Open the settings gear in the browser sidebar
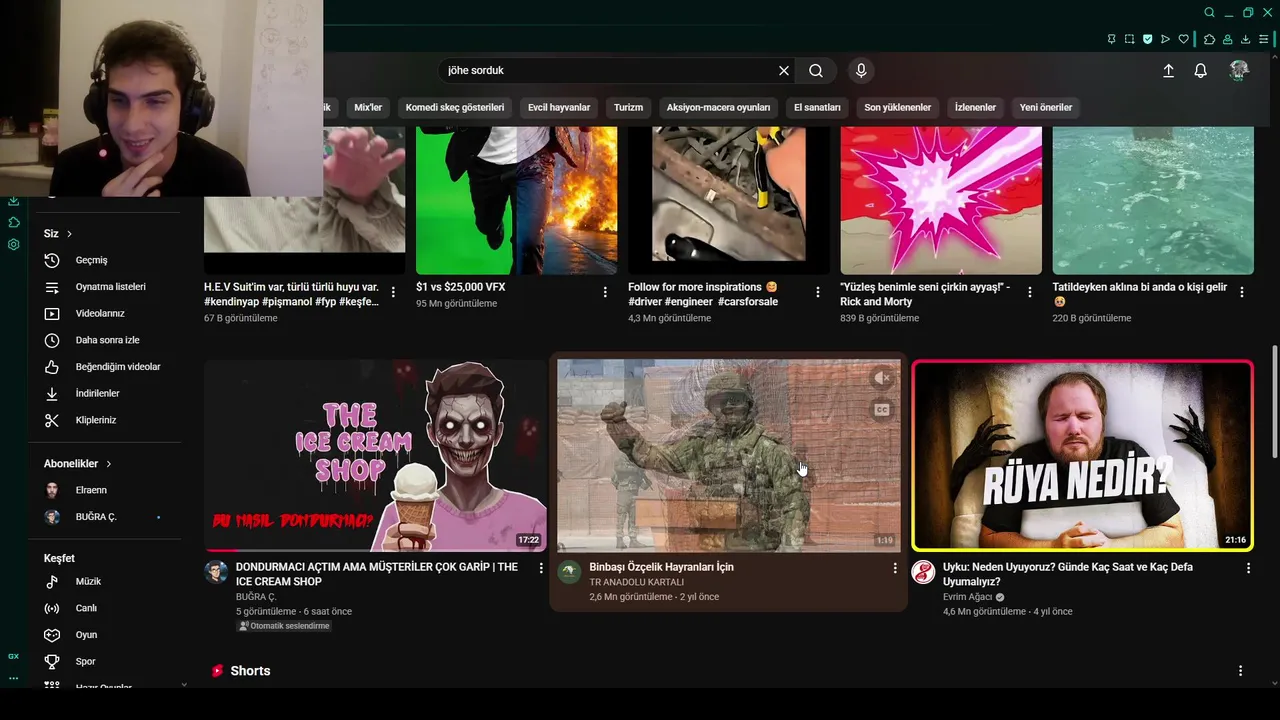 [x=13, y=244]
